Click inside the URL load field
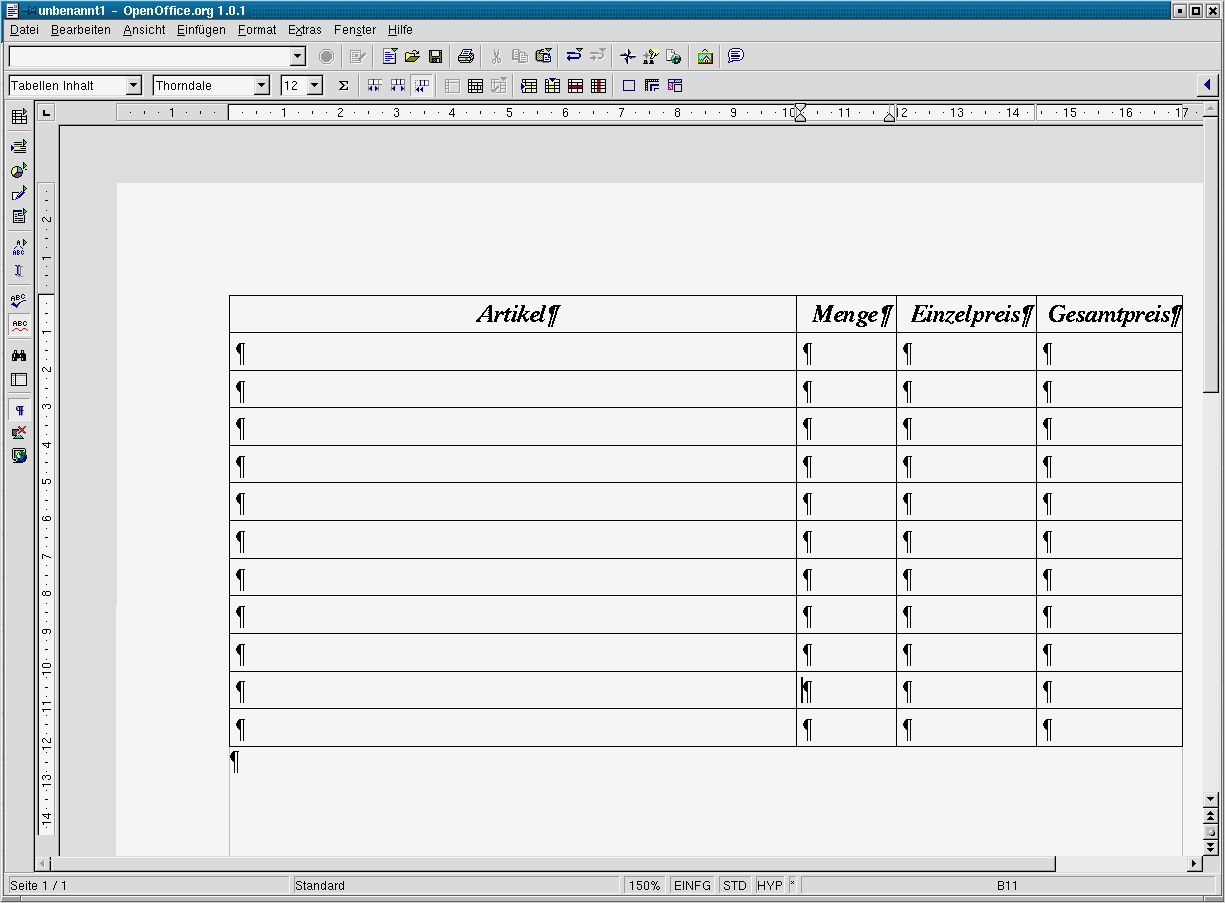The height and width of the screenshot is (903, 1225). point(150,56)
